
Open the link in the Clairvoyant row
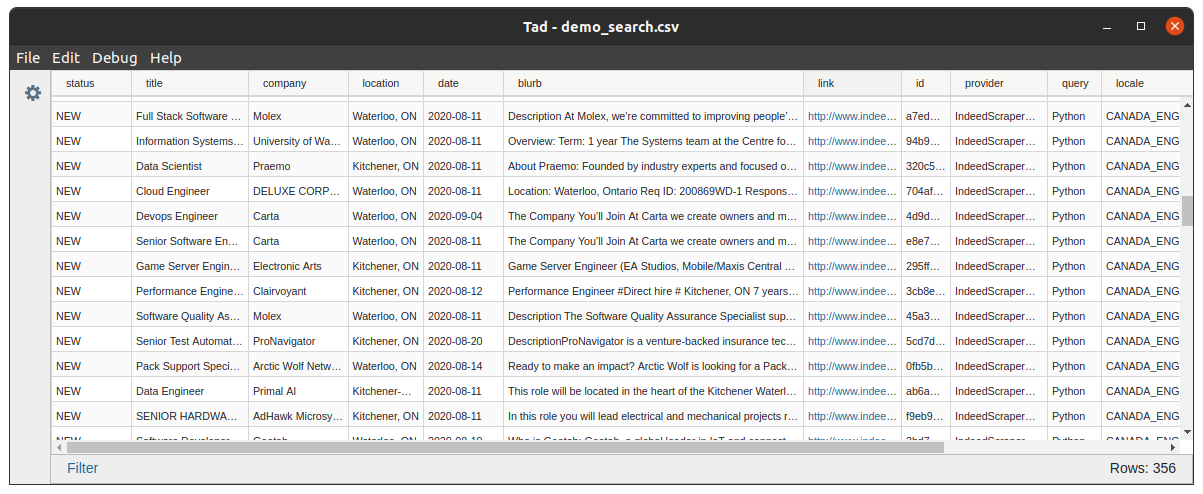(853, 291)
